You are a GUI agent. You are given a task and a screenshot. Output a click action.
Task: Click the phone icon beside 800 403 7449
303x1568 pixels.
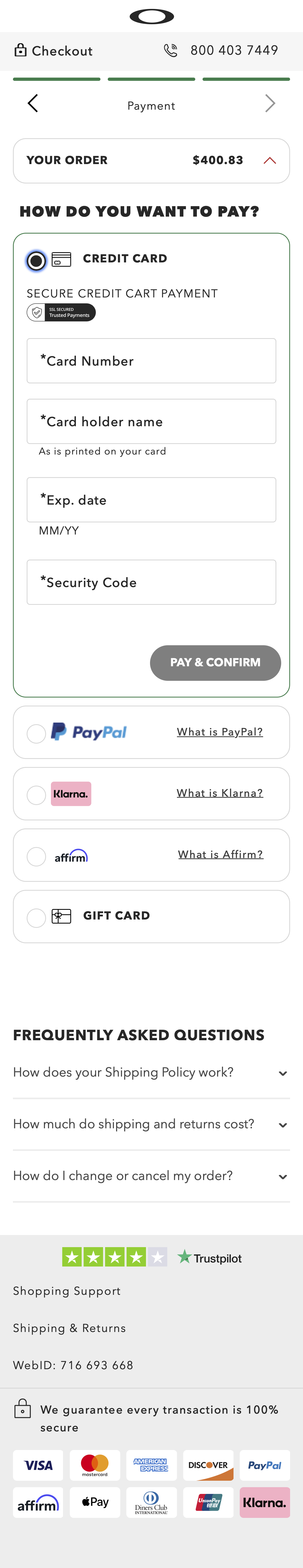[170, 51]
